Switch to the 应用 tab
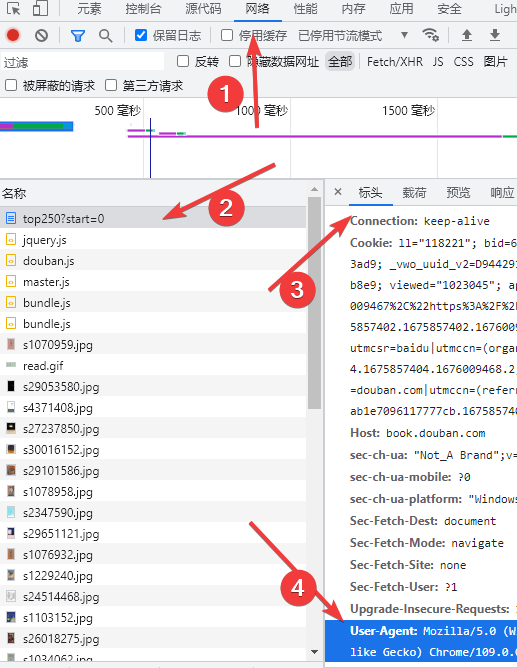This screenshot has height=668, width=517. click(x=402, y=9)
